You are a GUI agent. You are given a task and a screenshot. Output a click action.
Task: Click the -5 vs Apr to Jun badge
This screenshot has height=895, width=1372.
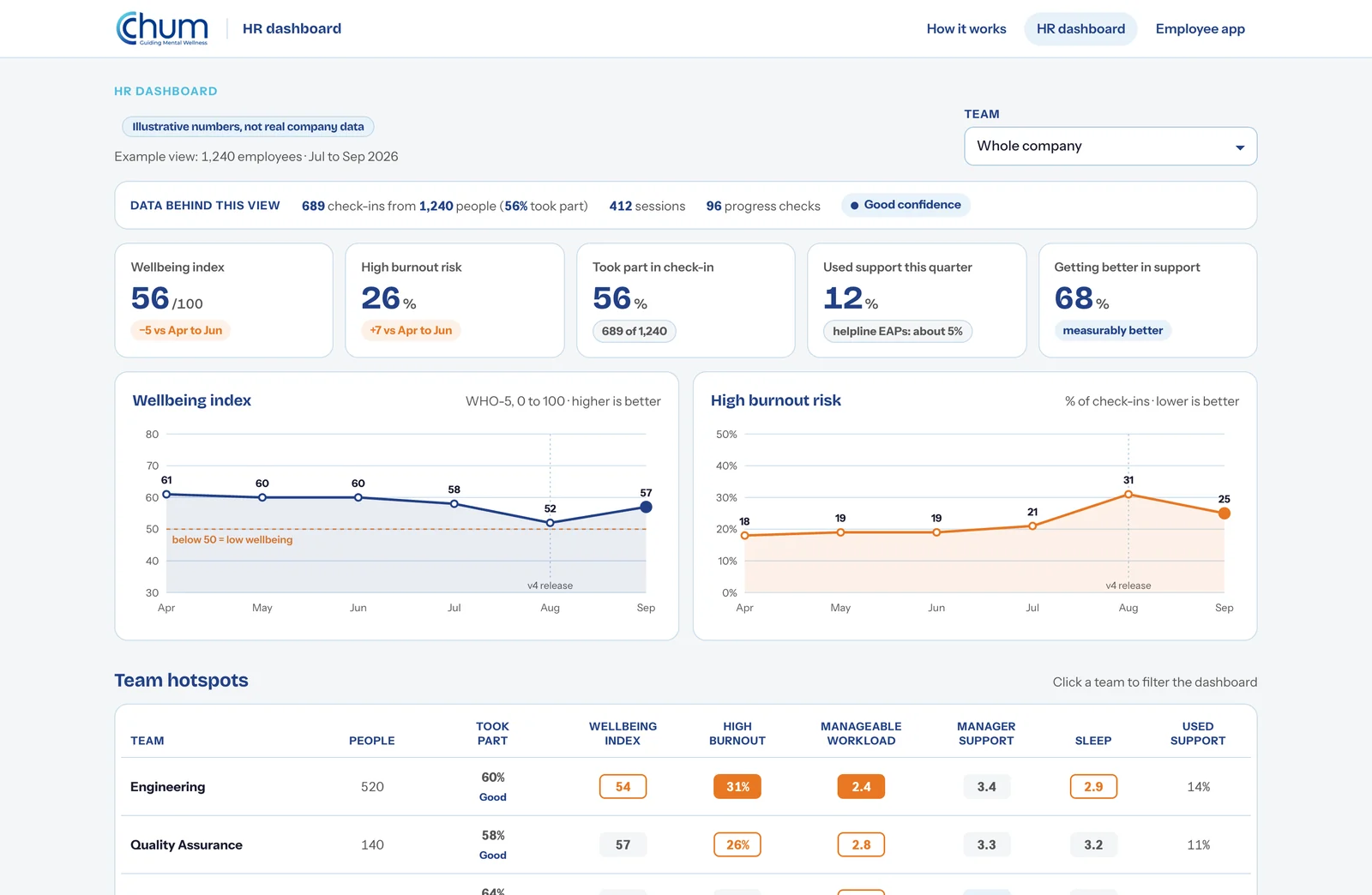coord(181,330)
